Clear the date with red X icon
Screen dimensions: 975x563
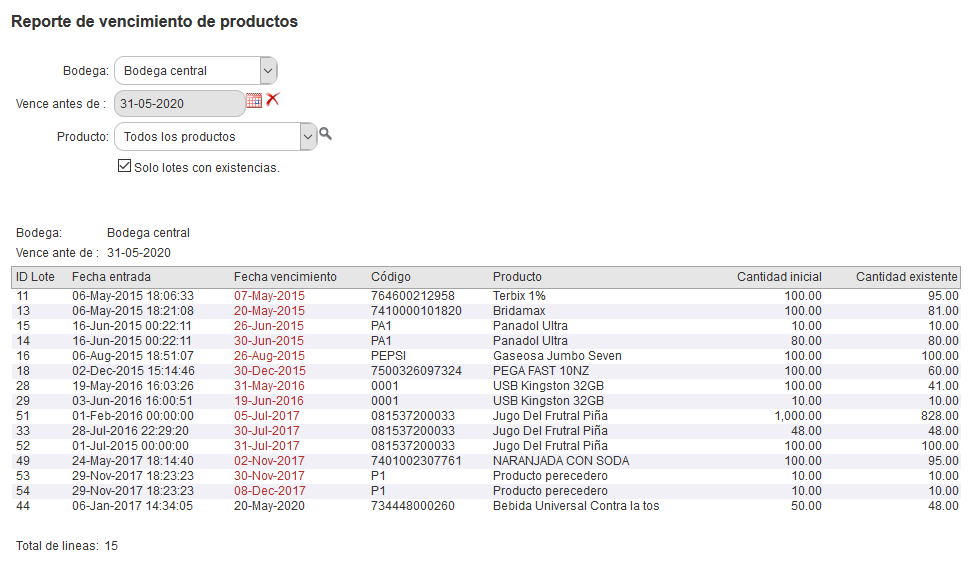272,99
